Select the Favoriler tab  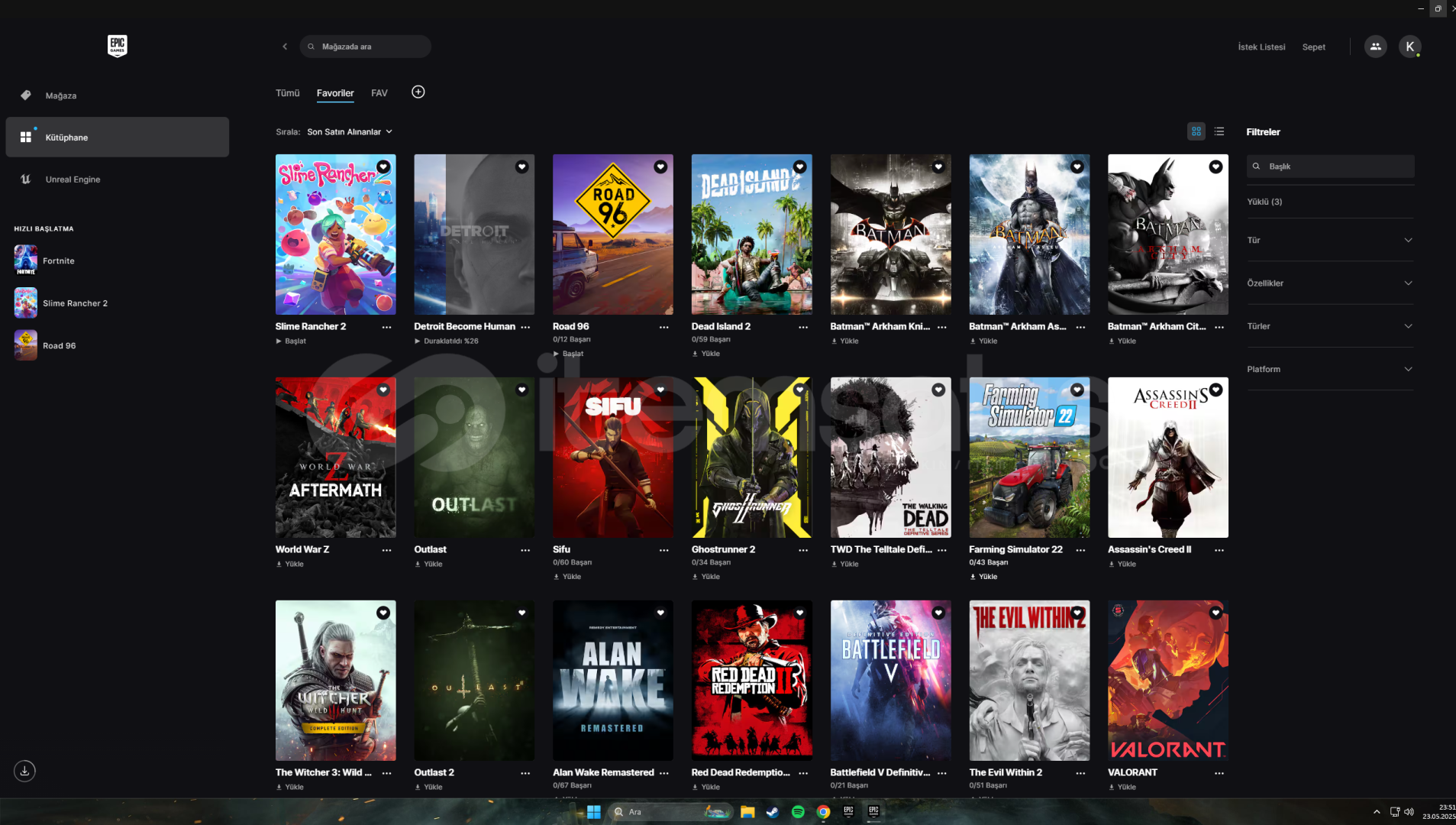335,93
